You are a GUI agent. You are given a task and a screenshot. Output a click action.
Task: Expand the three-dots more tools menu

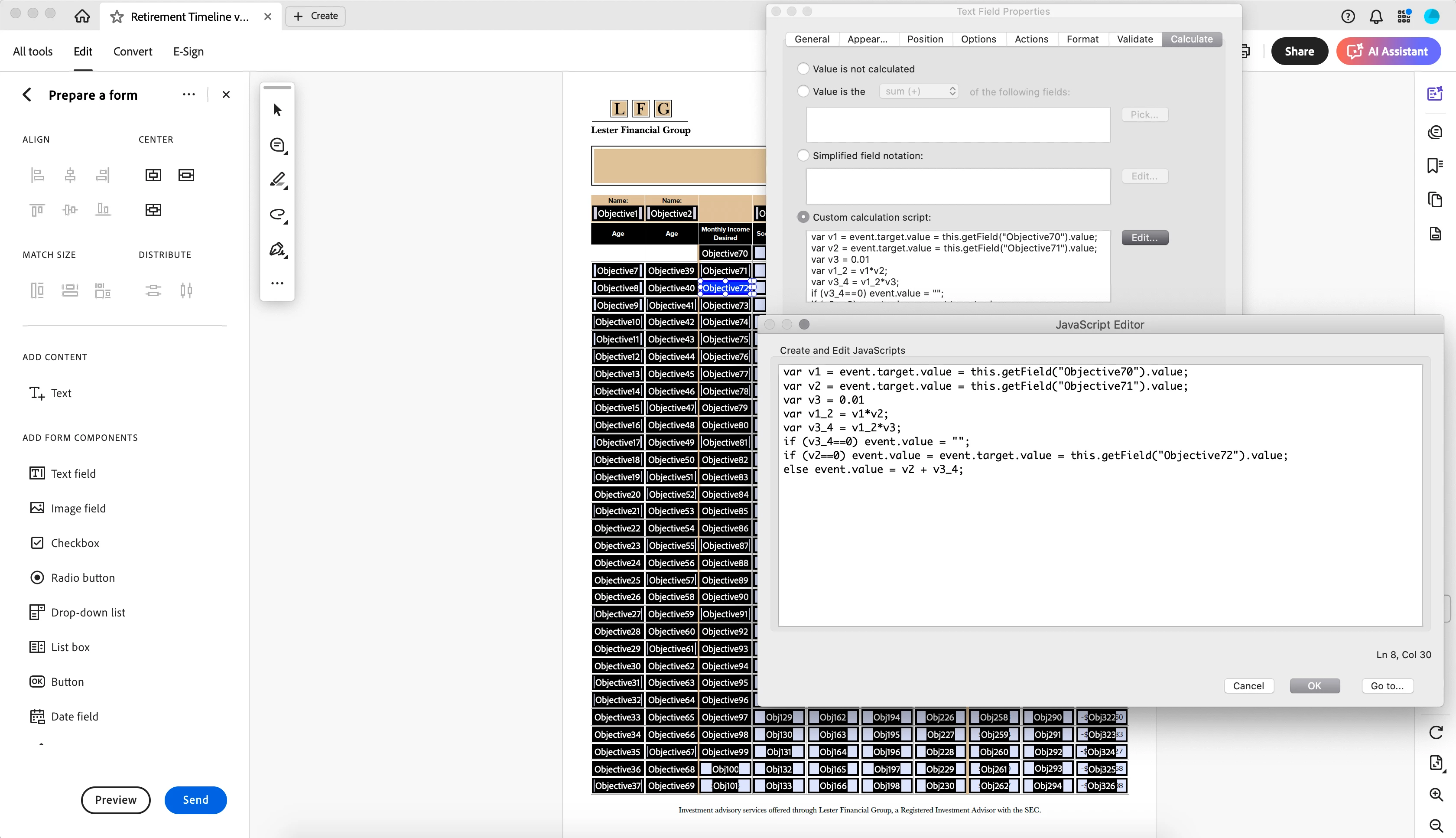(x=277, y=283)
